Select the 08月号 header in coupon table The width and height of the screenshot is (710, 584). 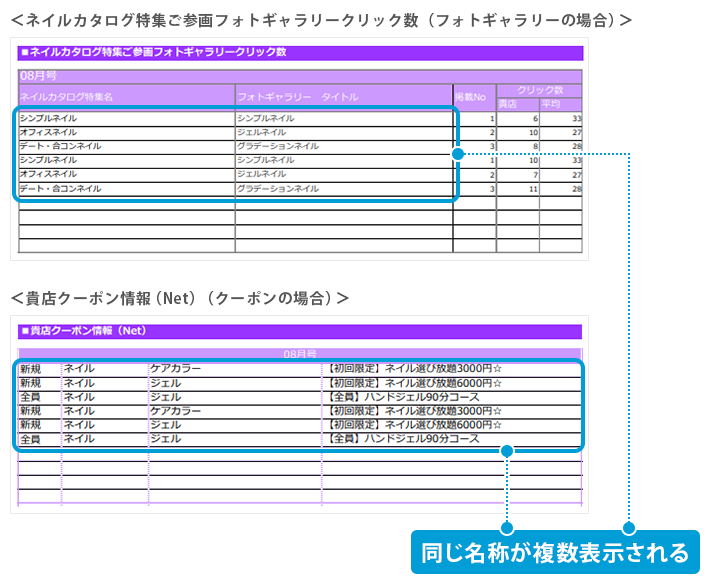click(299, 354)
